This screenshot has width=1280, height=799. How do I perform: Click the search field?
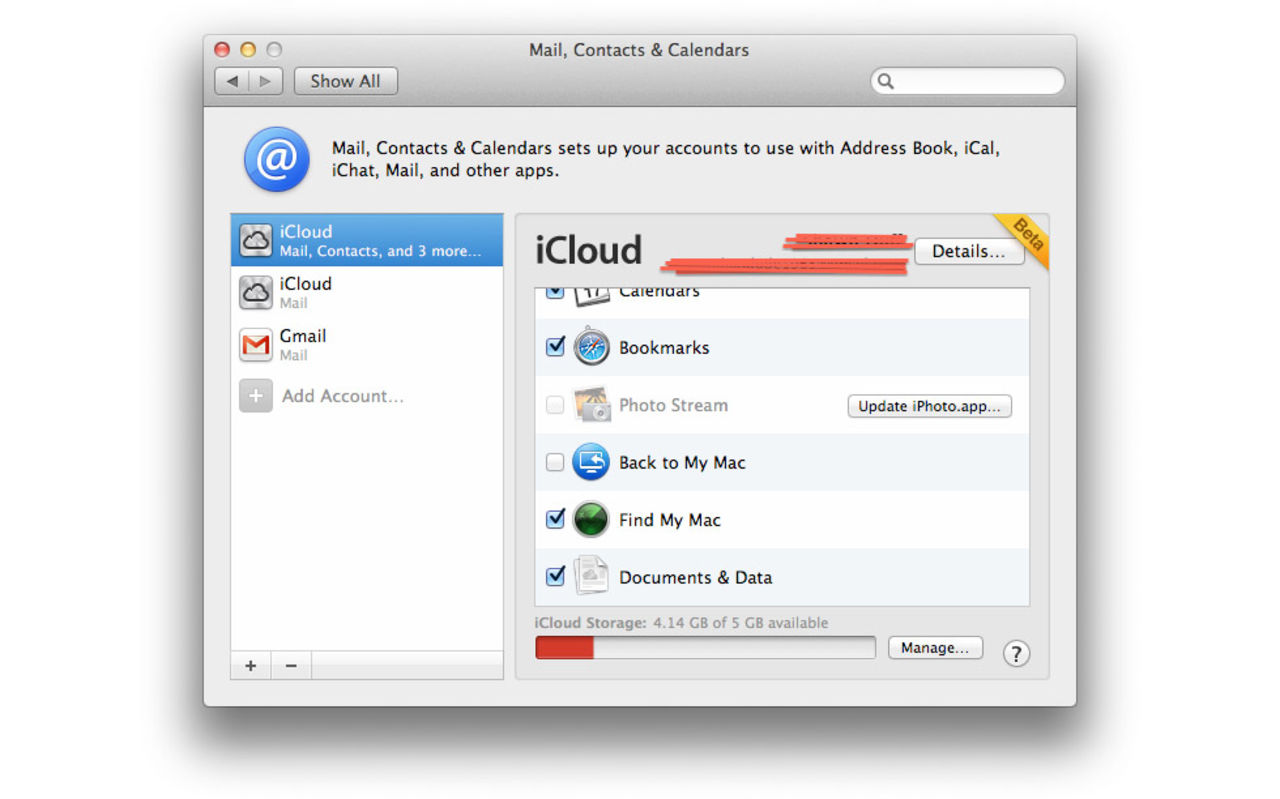[966, 81]
